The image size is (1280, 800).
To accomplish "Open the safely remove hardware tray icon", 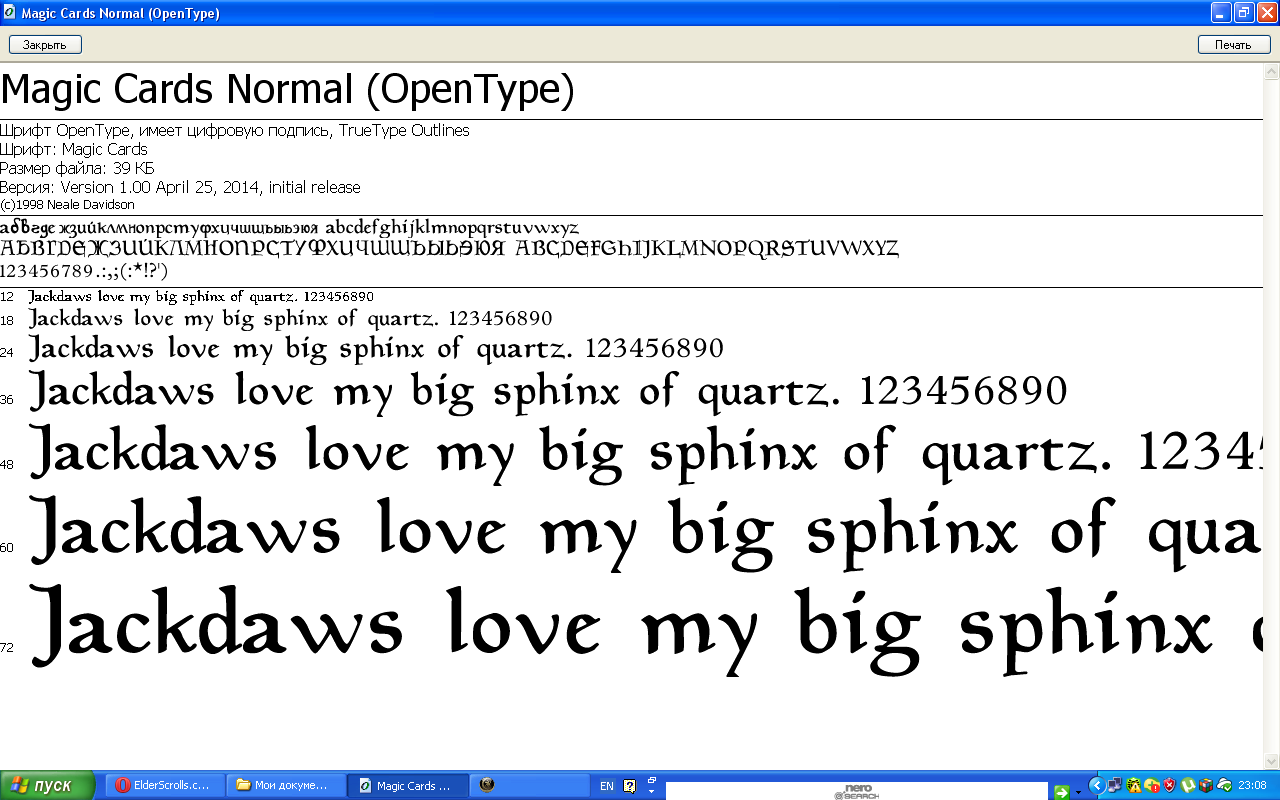I will (x=1224, y=786).
